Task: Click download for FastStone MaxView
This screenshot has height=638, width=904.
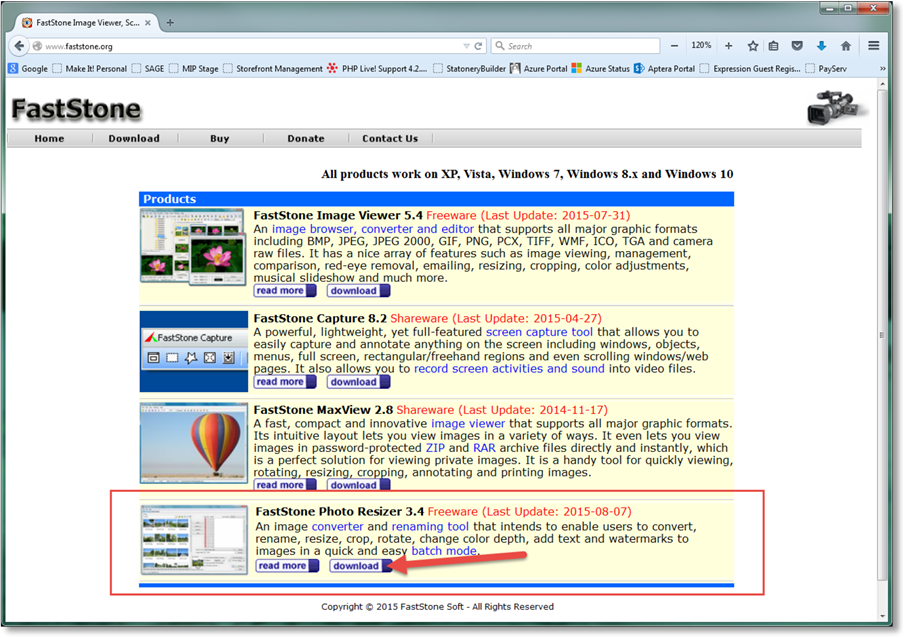Action: click(x=359, y=485)
